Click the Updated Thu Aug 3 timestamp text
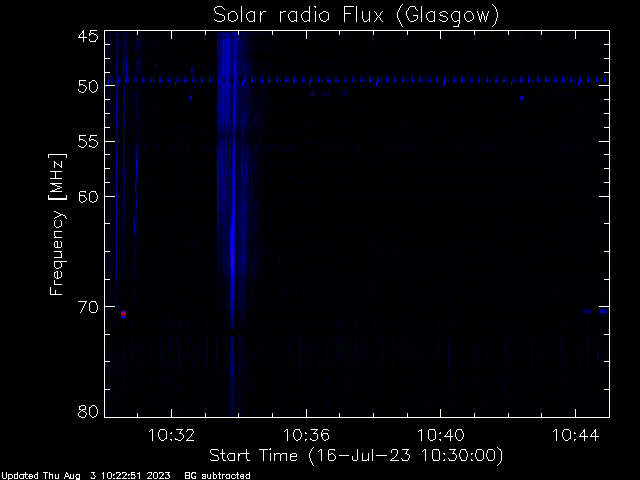This screenshot has width=640, height=480. (86, 476)
